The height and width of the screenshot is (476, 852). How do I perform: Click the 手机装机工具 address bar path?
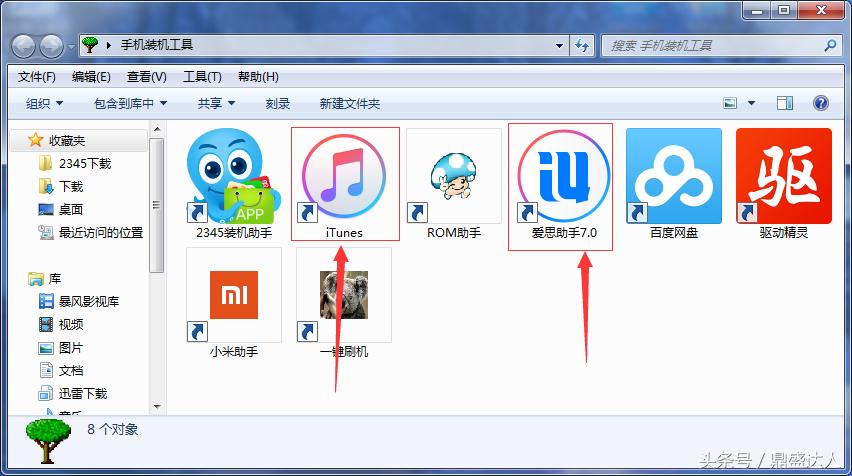tap(157, 45)
